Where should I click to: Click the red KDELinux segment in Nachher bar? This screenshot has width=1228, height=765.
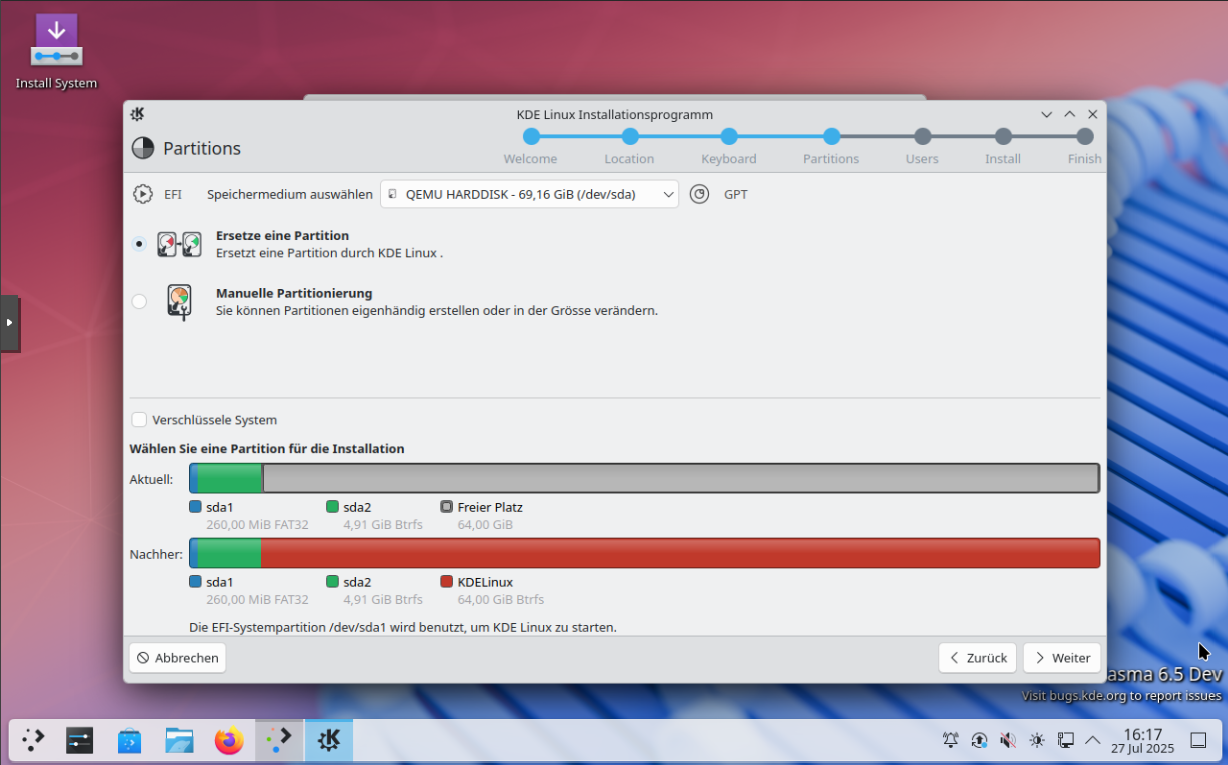click(680, 553)
